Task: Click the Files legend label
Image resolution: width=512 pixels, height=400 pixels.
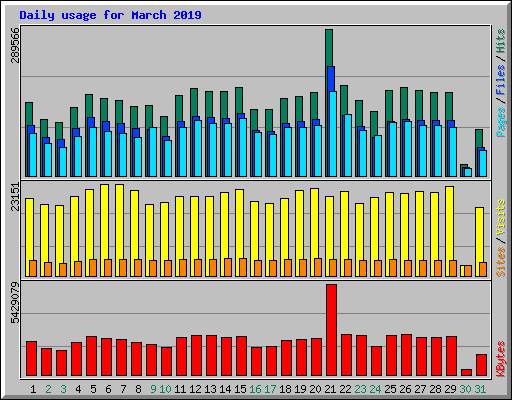Action: (501, 79)
